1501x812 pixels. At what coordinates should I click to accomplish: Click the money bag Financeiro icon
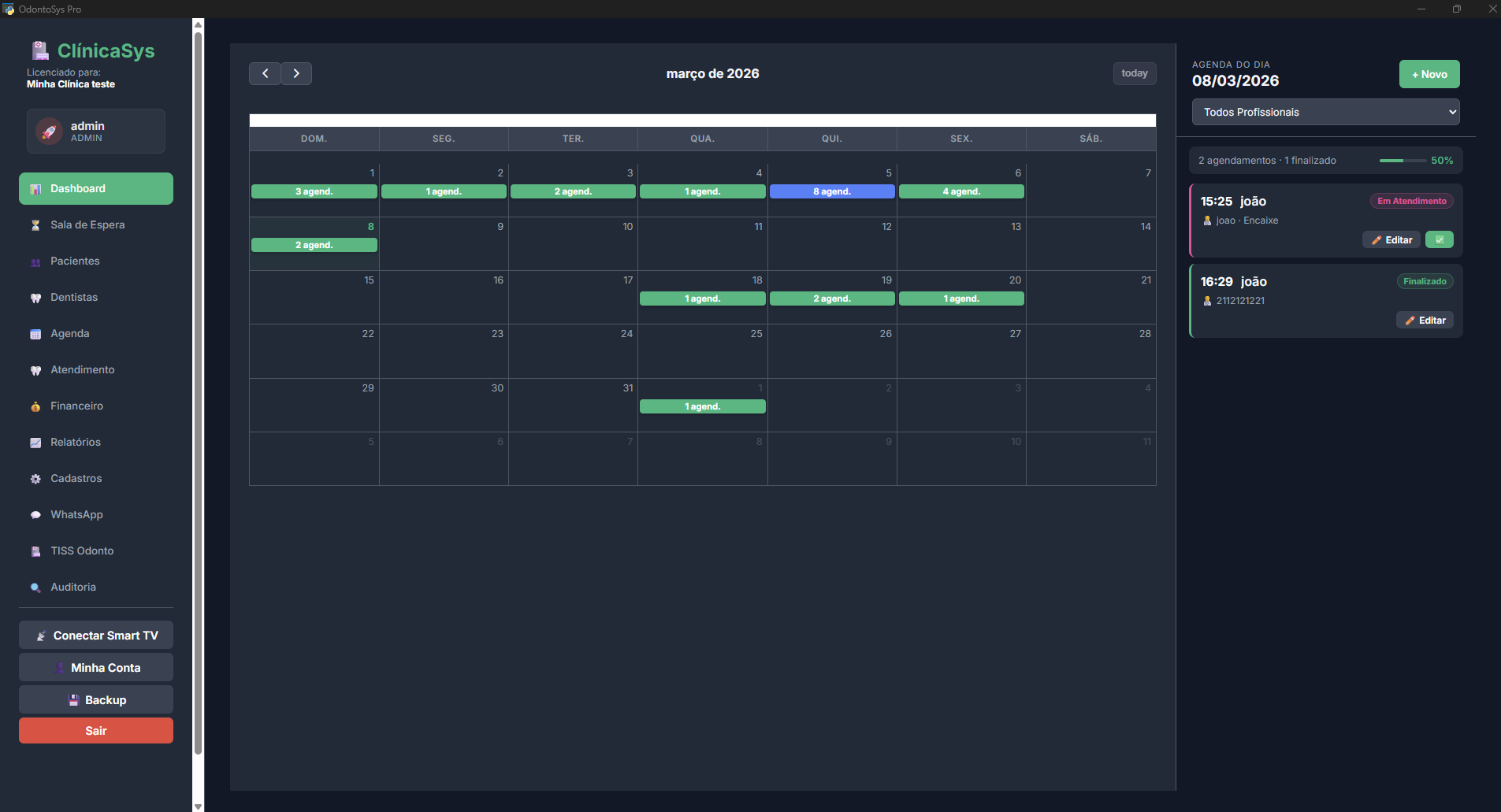point(35,406)
